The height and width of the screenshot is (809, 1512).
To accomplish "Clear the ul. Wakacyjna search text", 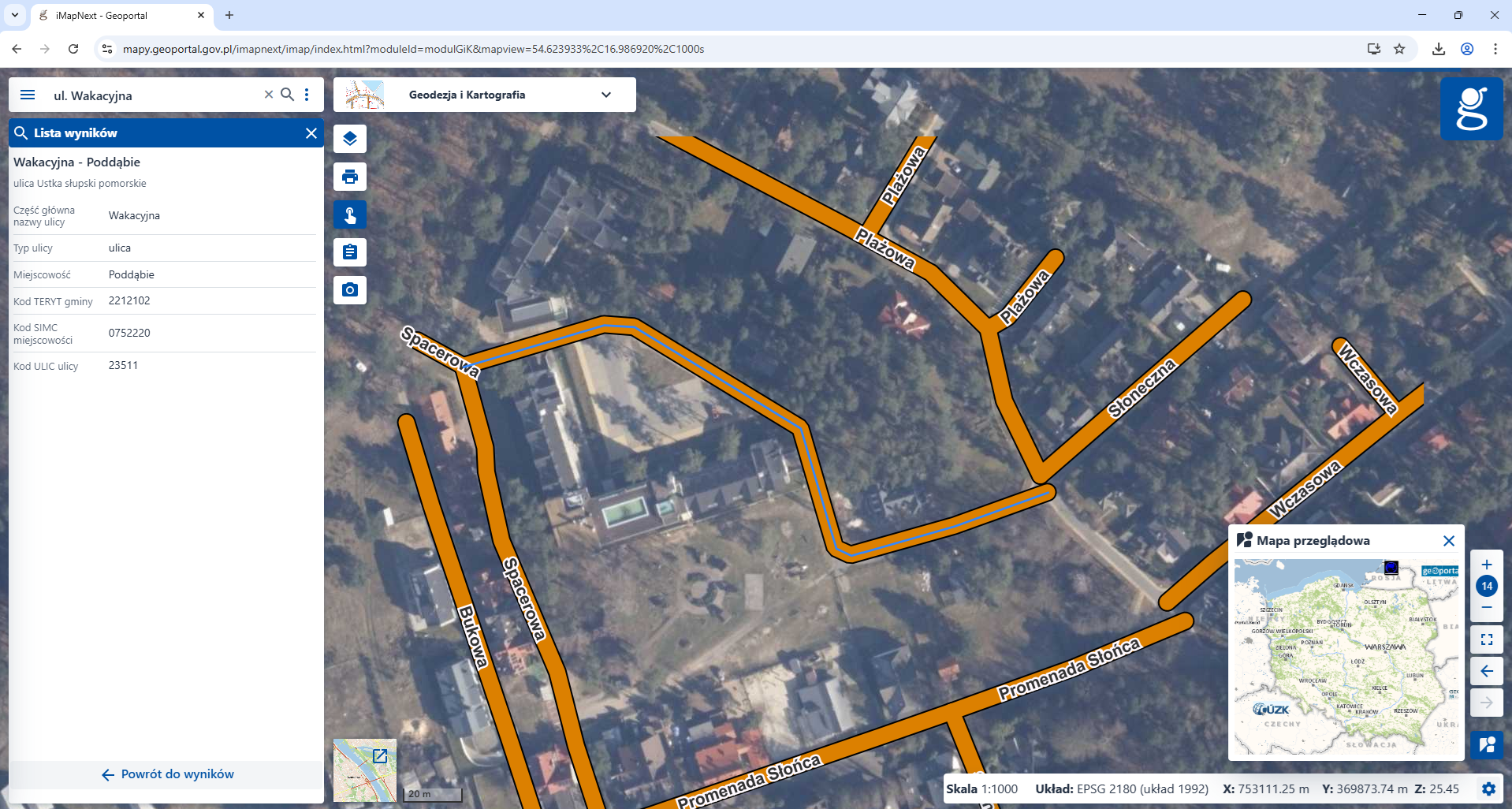I will 269,95.
